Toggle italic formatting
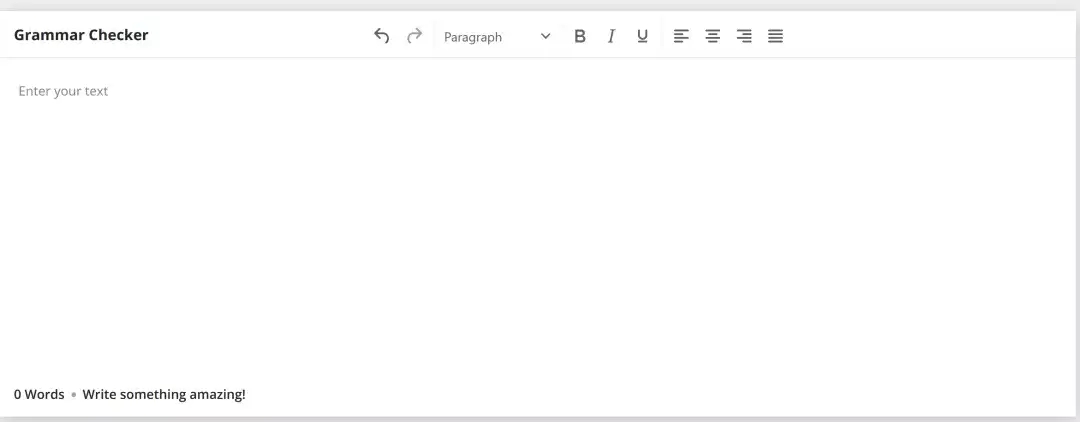1080x422 pixels. 611,36
